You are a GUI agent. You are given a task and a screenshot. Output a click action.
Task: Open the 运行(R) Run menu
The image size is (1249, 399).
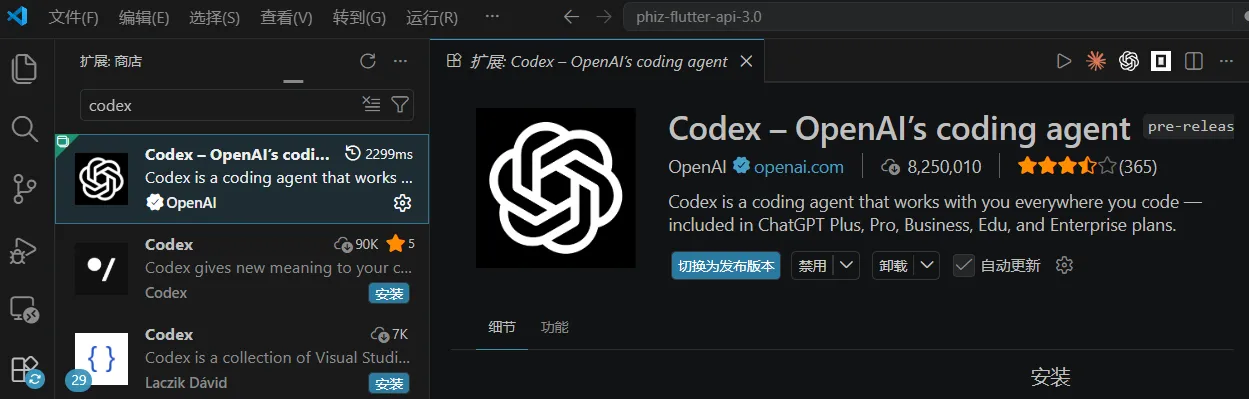[432, 17]
